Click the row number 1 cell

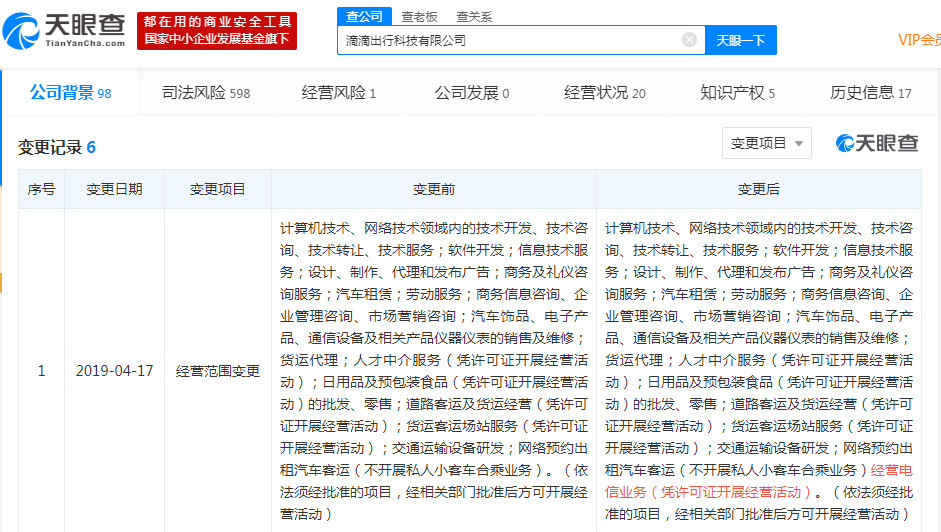point(41,370)
